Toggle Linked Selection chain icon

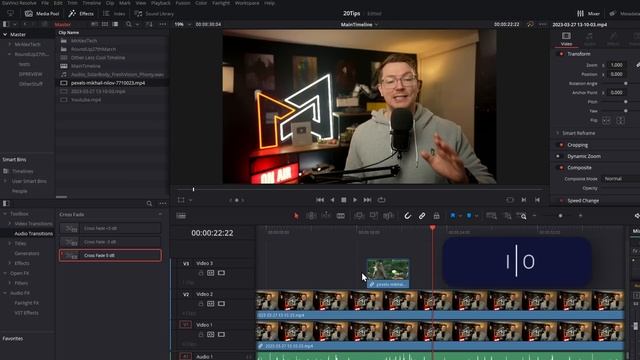coord(422,216)
